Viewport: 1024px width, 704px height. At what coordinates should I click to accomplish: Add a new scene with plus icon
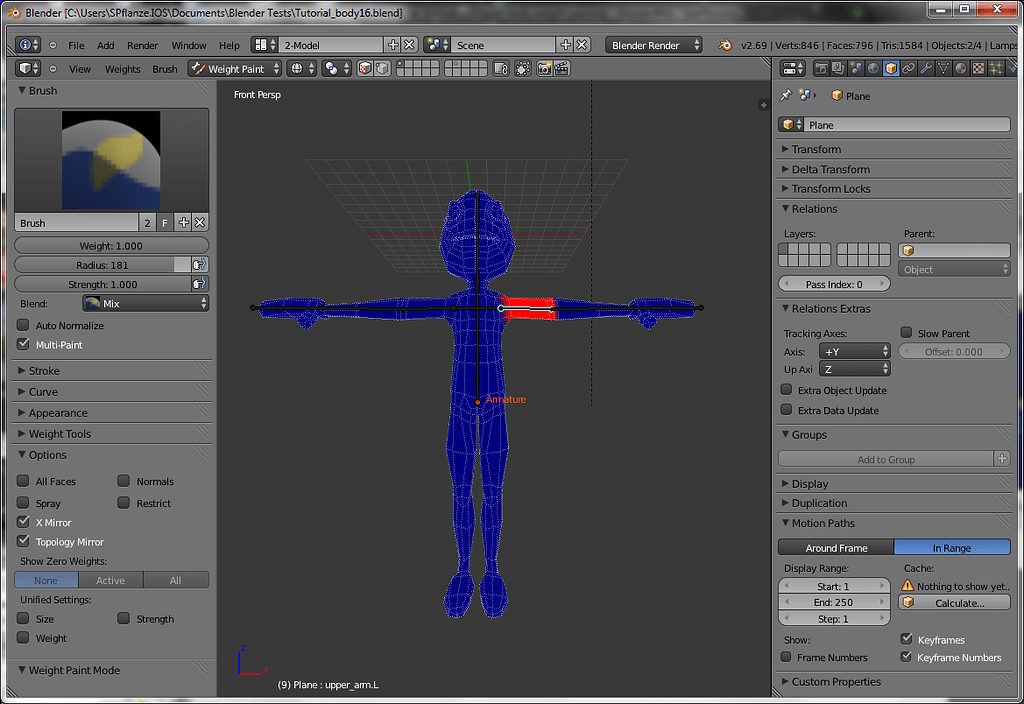[x=566, y=45]
